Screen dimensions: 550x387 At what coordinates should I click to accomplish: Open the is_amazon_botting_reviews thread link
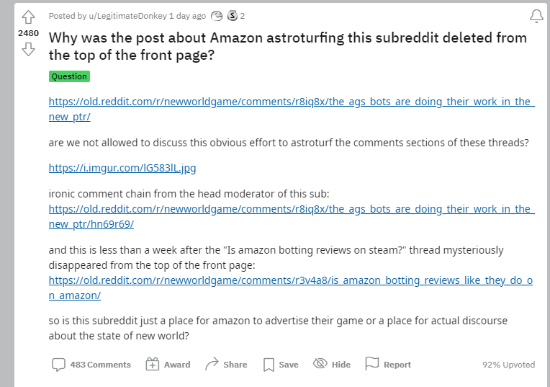click(291, 288)
